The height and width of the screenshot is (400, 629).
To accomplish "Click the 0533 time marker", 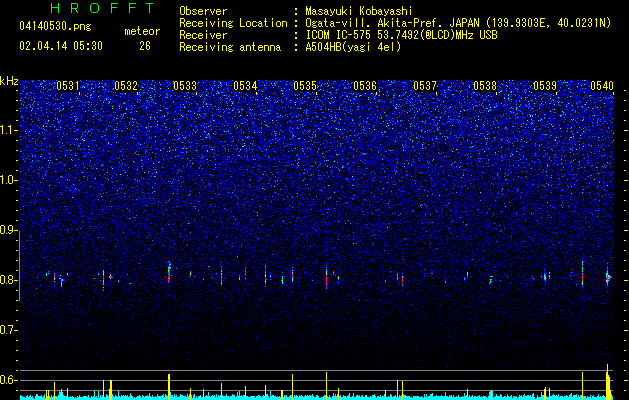I will [x=185, y=86].
